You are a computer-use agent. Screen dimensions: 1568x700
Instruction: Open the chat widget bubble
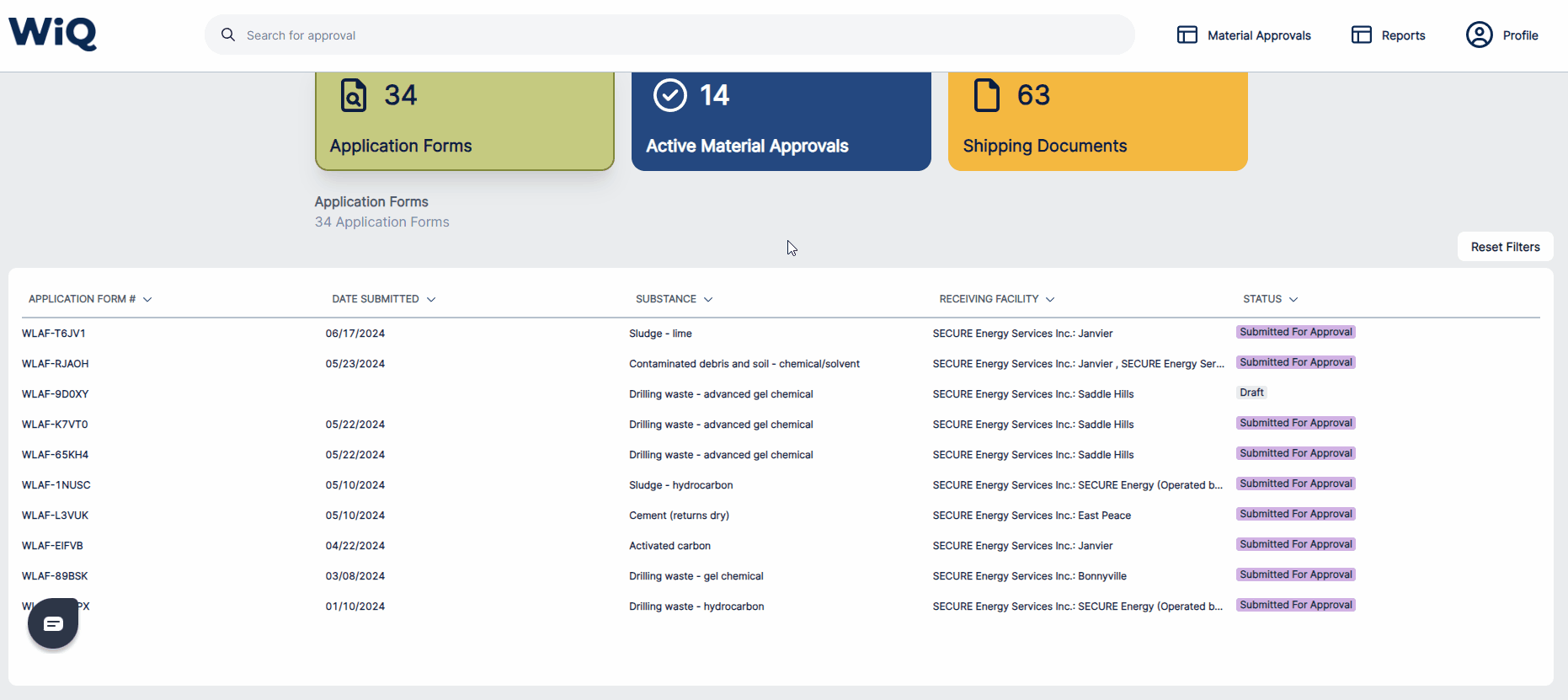pos(53,623)
